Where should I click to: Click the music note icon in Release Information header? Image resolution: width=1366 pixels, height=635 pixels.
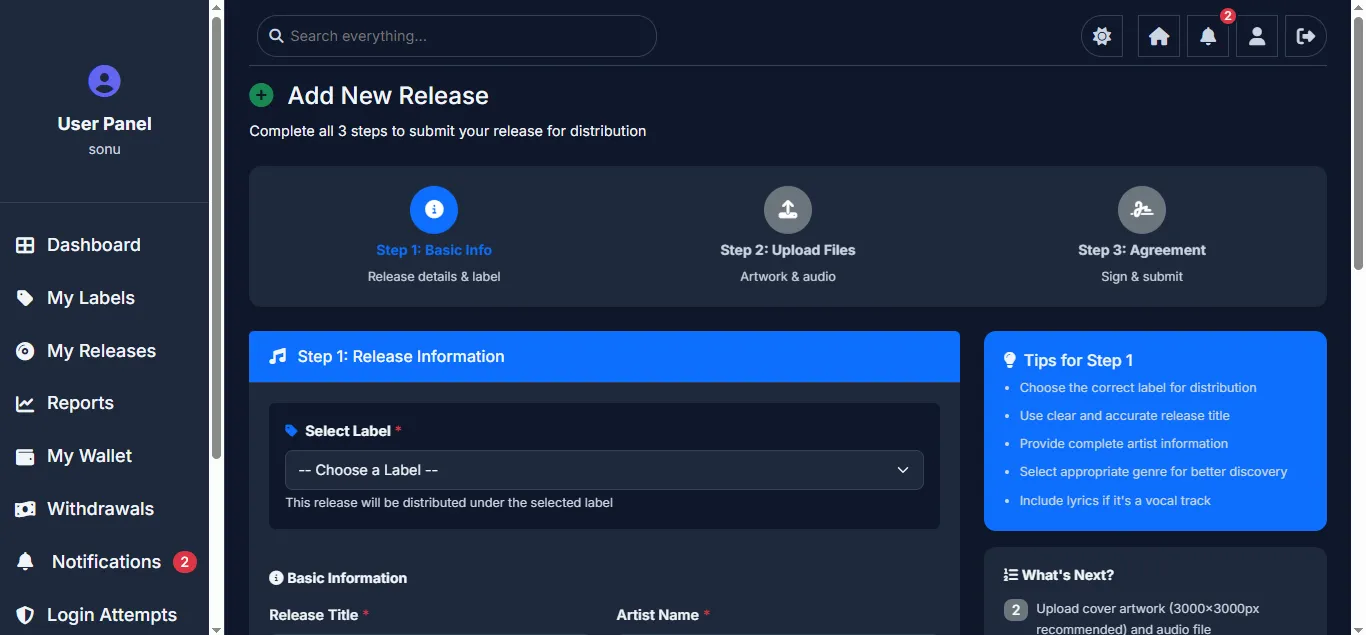coord(278,356)
